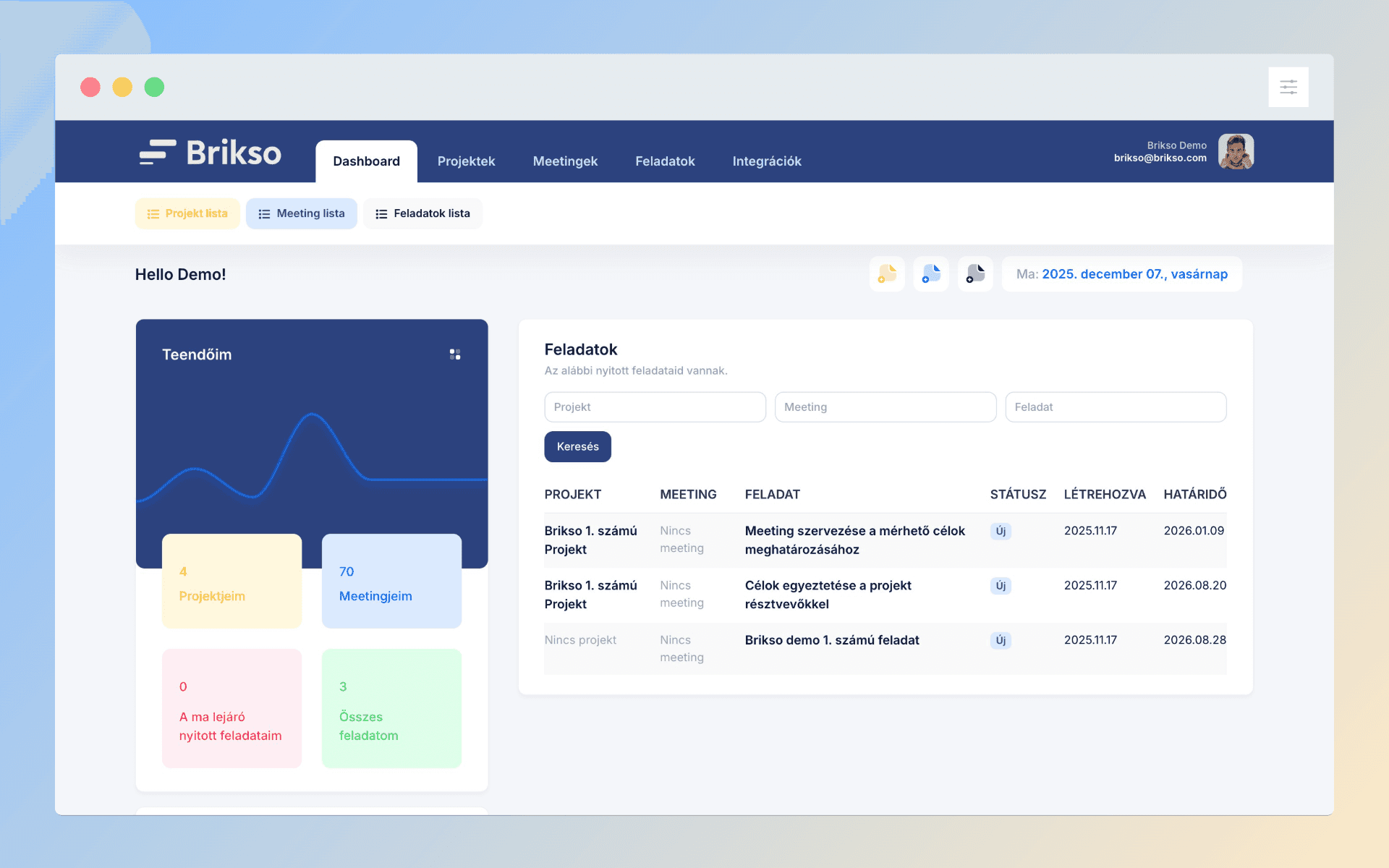Click the Feladatok lista button
This screenshot has height=868, width=1389.
(422, 213)
